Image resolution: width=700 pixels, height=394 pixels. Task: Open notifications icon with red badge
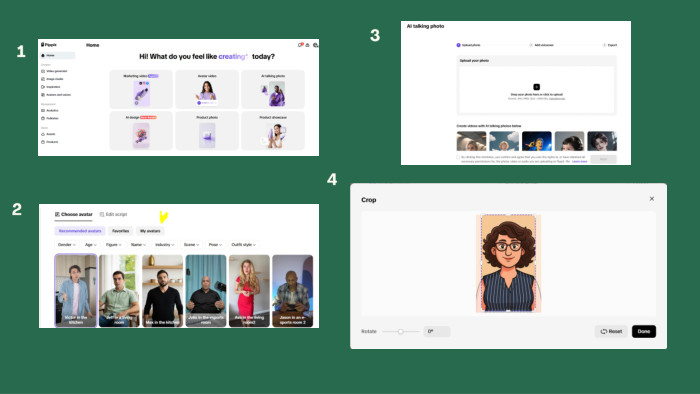(x=300, y=45)
